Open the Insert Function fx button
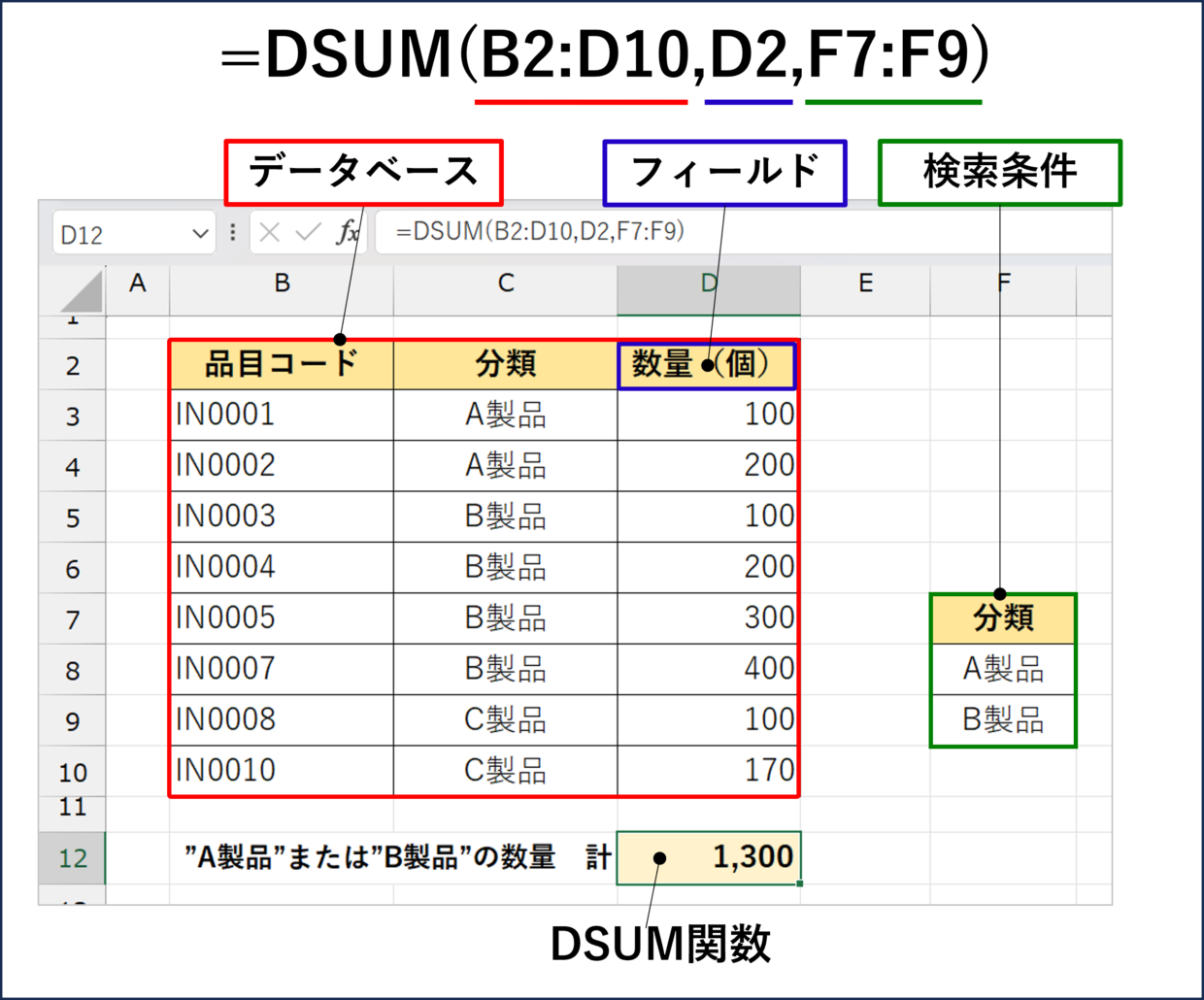This screenshot has height=1000, width=1204. point(348,233)
